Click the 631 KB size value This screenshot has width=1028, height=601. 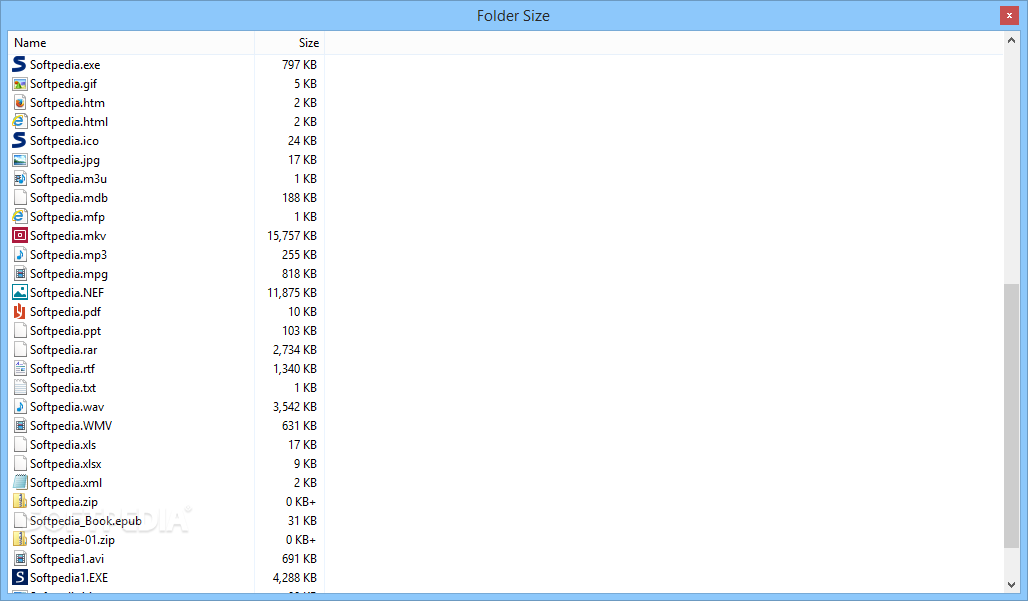[300, 426]
